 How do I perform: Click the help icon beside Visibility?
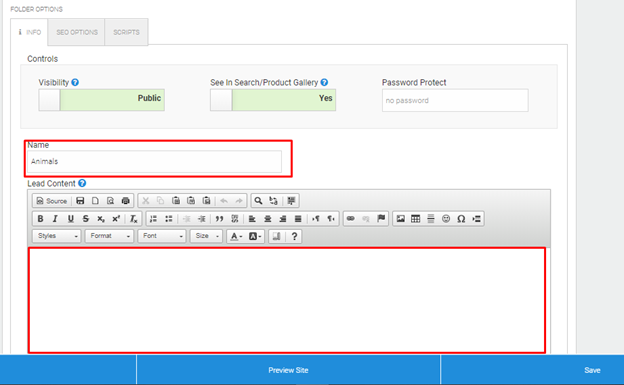coord(75,82)
